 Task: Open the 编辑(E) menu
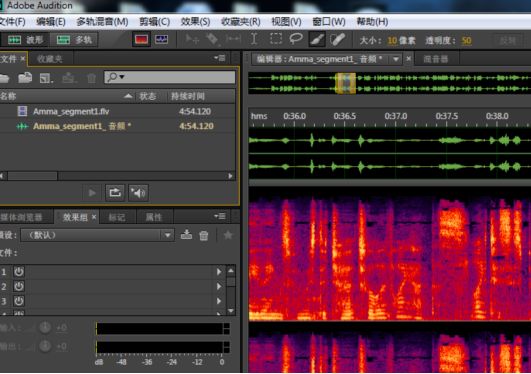click(51, 22)
